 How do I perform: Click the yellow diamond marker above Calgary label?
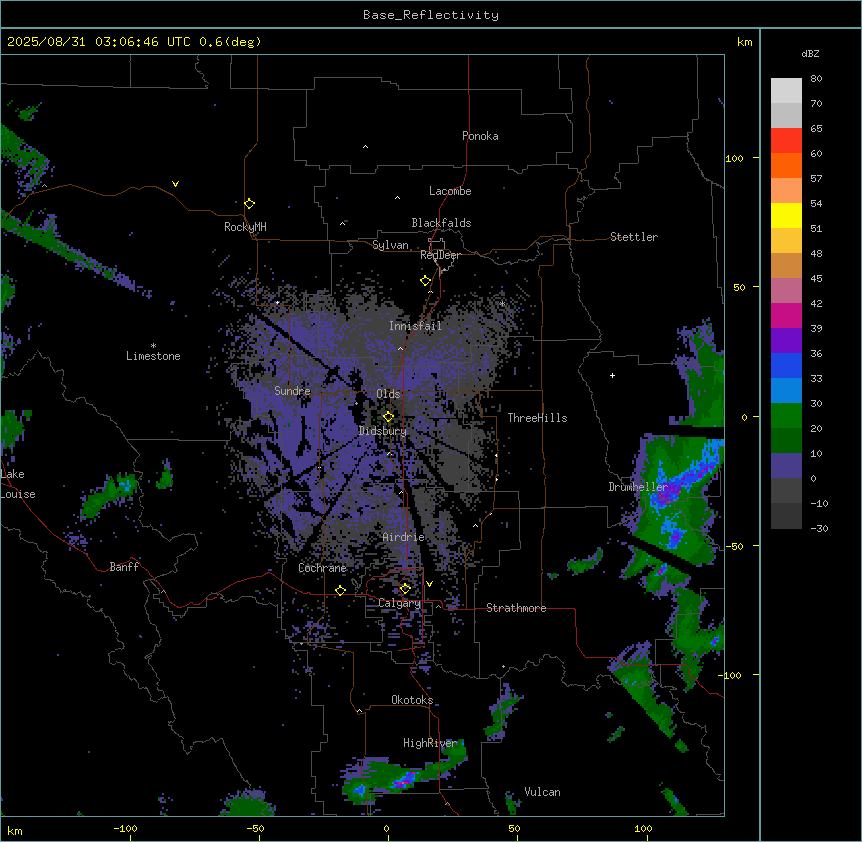405,589
